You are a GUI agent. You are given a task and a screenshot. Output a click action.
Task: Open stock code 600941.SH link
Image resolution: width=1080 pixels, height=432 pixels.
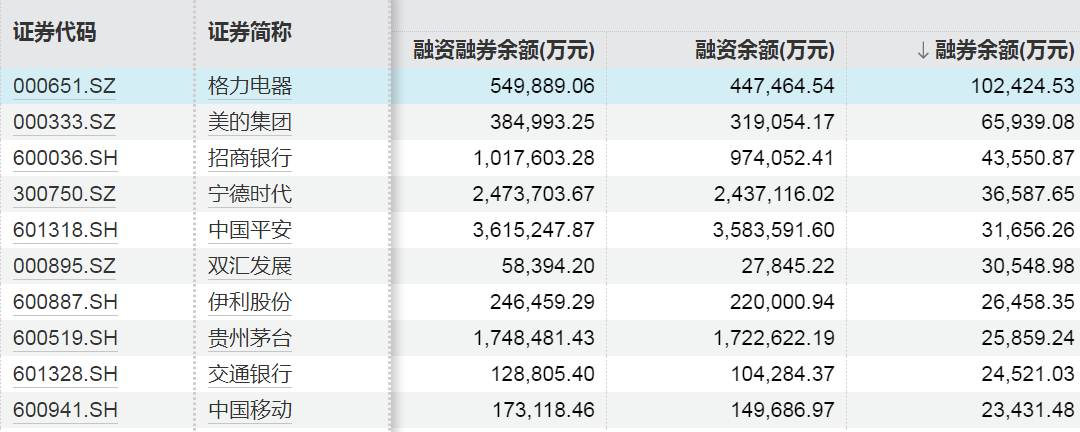tap(65, 410)
